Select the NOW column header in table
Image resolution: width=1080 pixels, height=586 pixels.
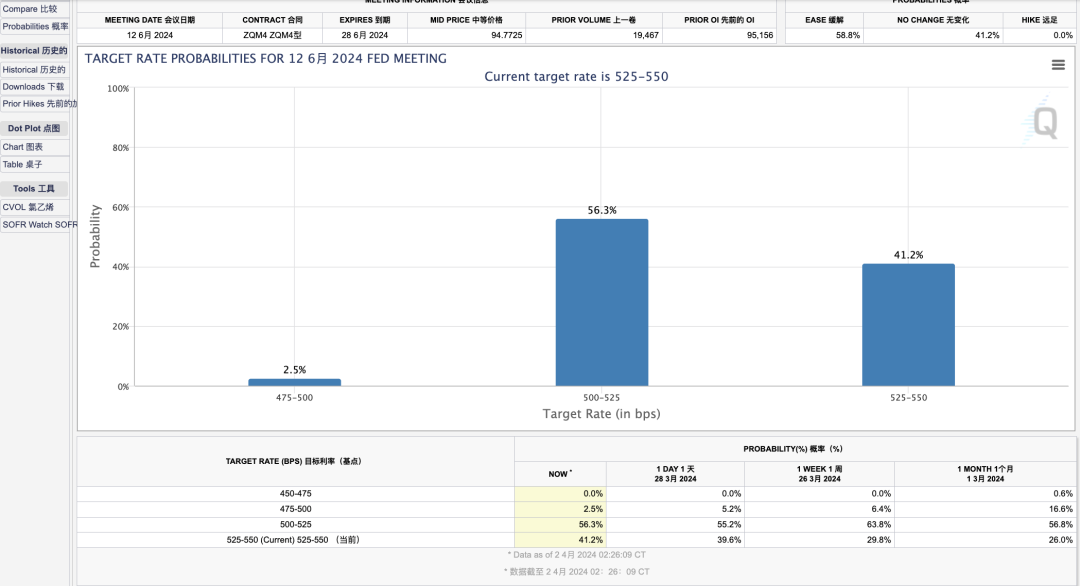pos(560,474)
